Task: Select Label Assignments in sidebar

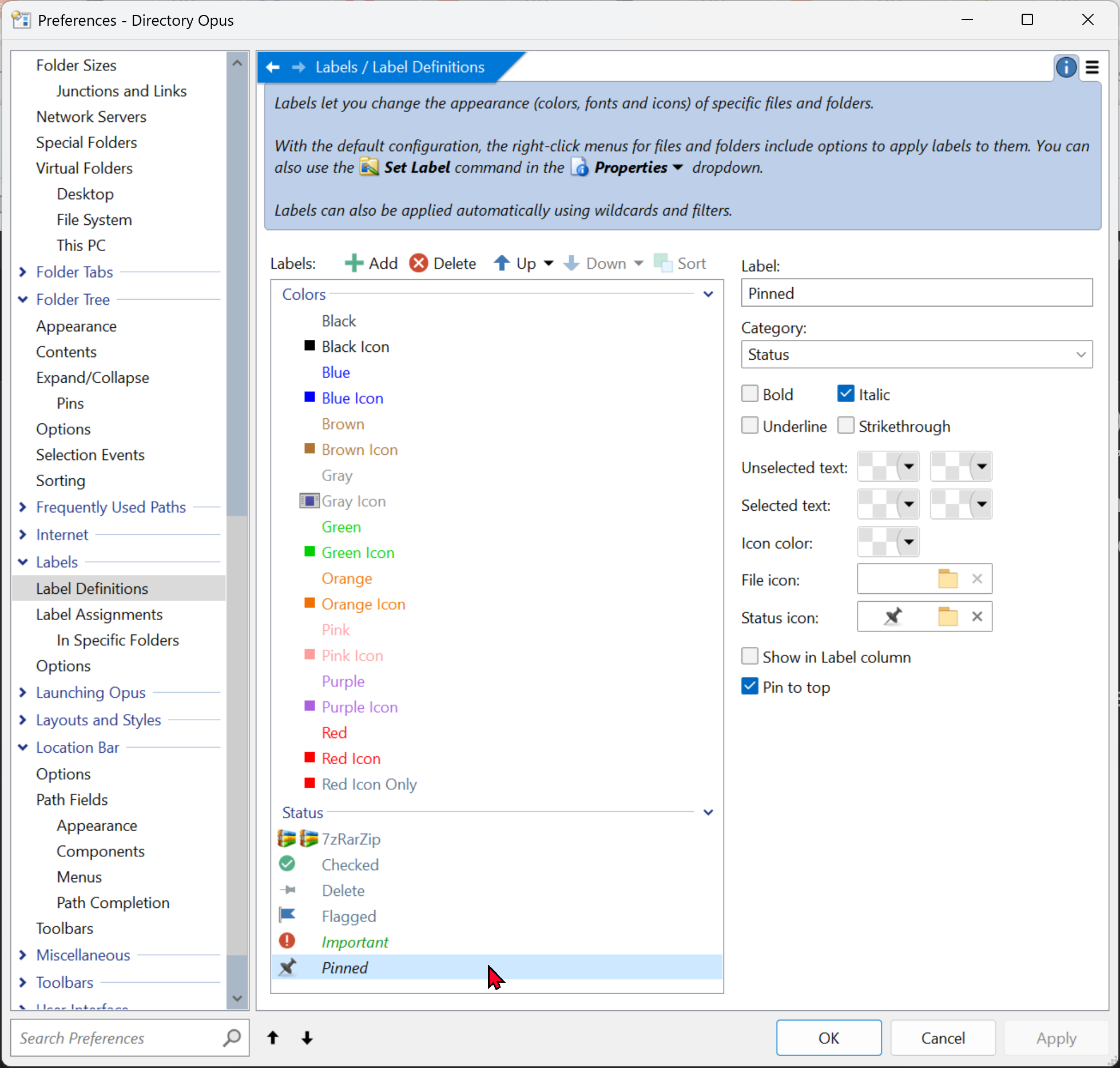Action: pyautogui.click(x=99, y=614)
